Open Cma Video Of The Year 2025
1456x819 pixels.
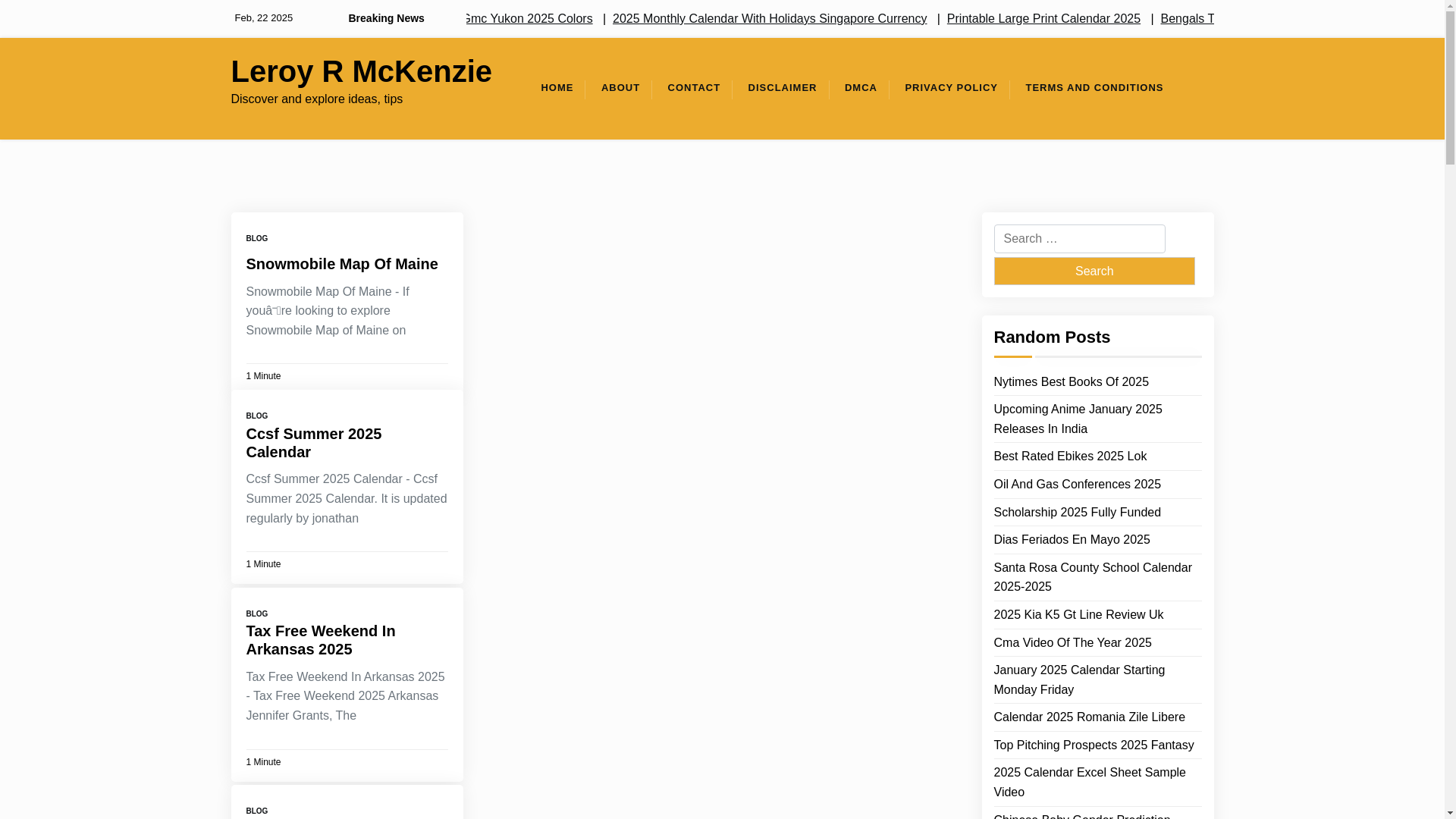tap(1072, 643)
